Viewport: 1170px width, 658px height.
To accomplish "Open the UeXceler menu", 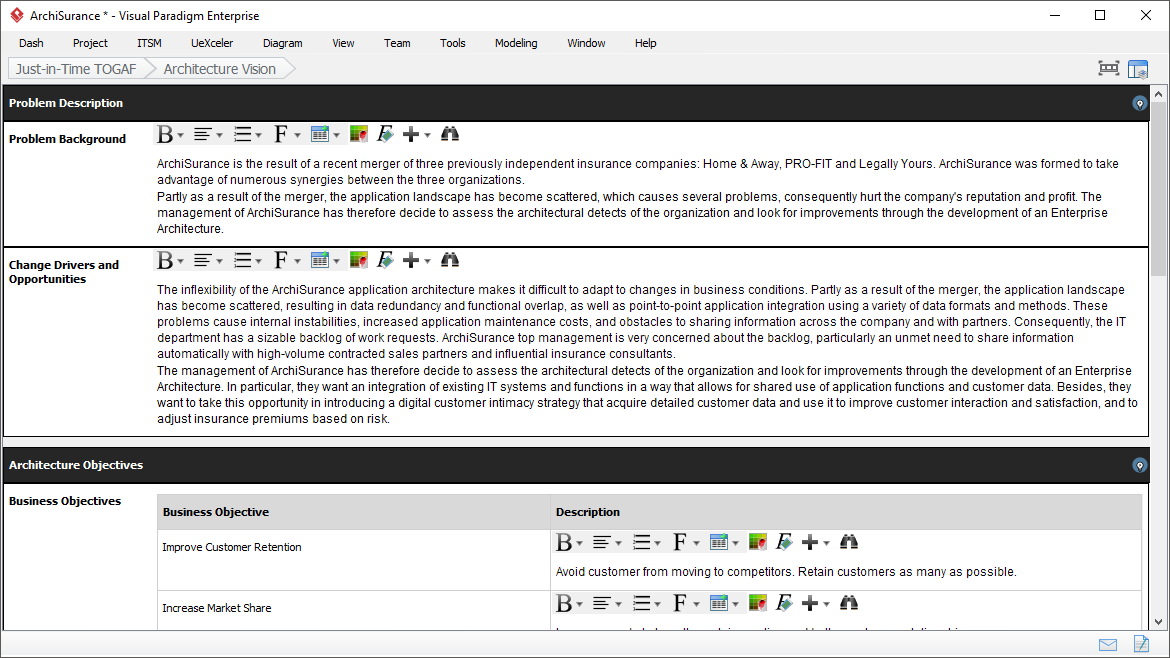I will coord(212,43).
